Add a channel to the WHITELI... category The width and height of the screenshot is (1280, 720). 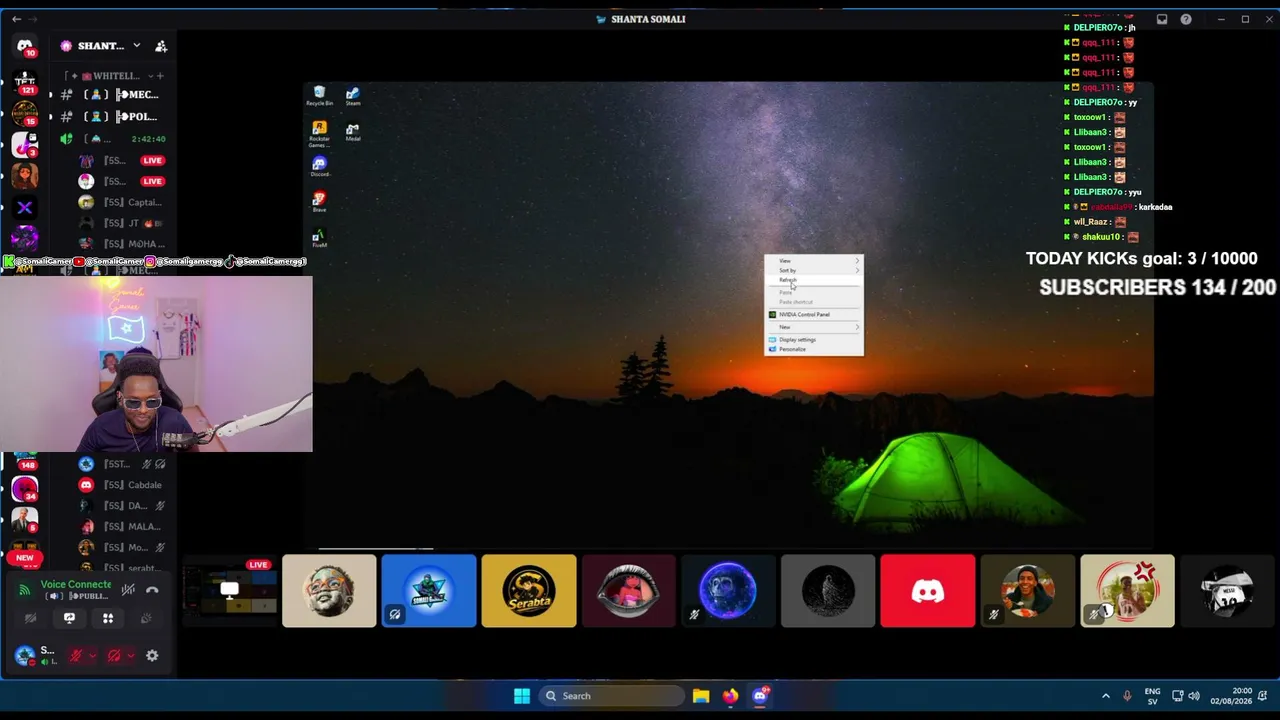(x=160, y=76)
